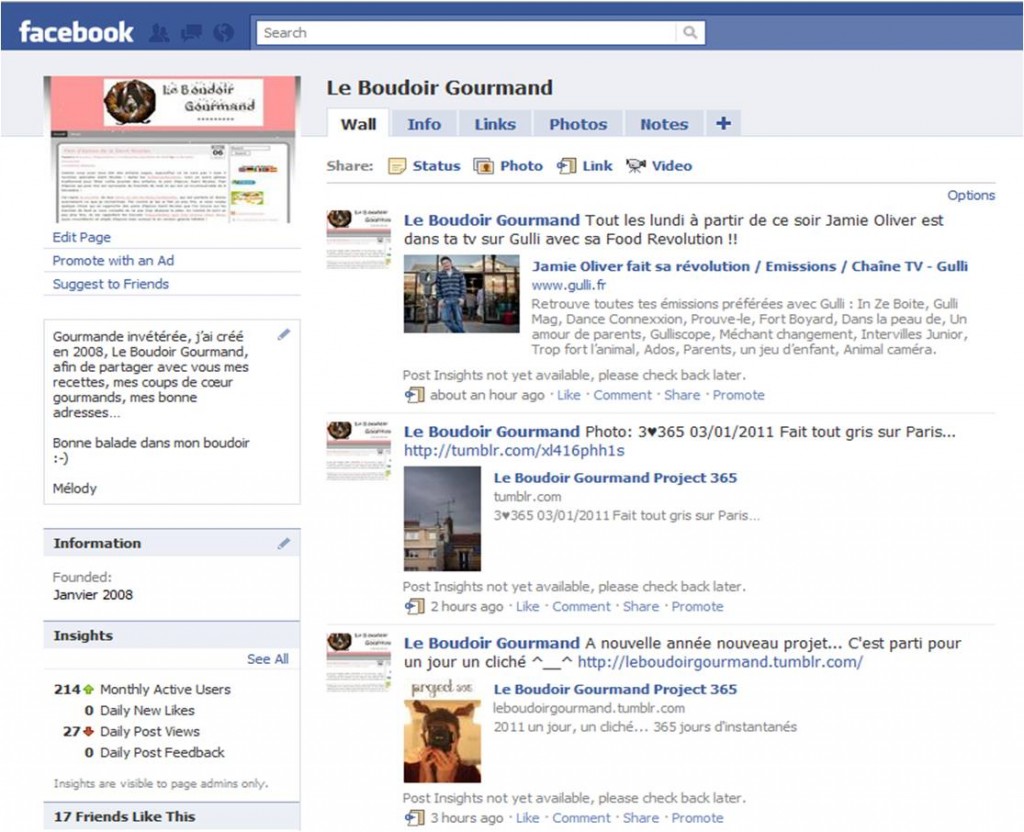
Task: Open friend requests icon in header
Action: (x=159, y=33)
